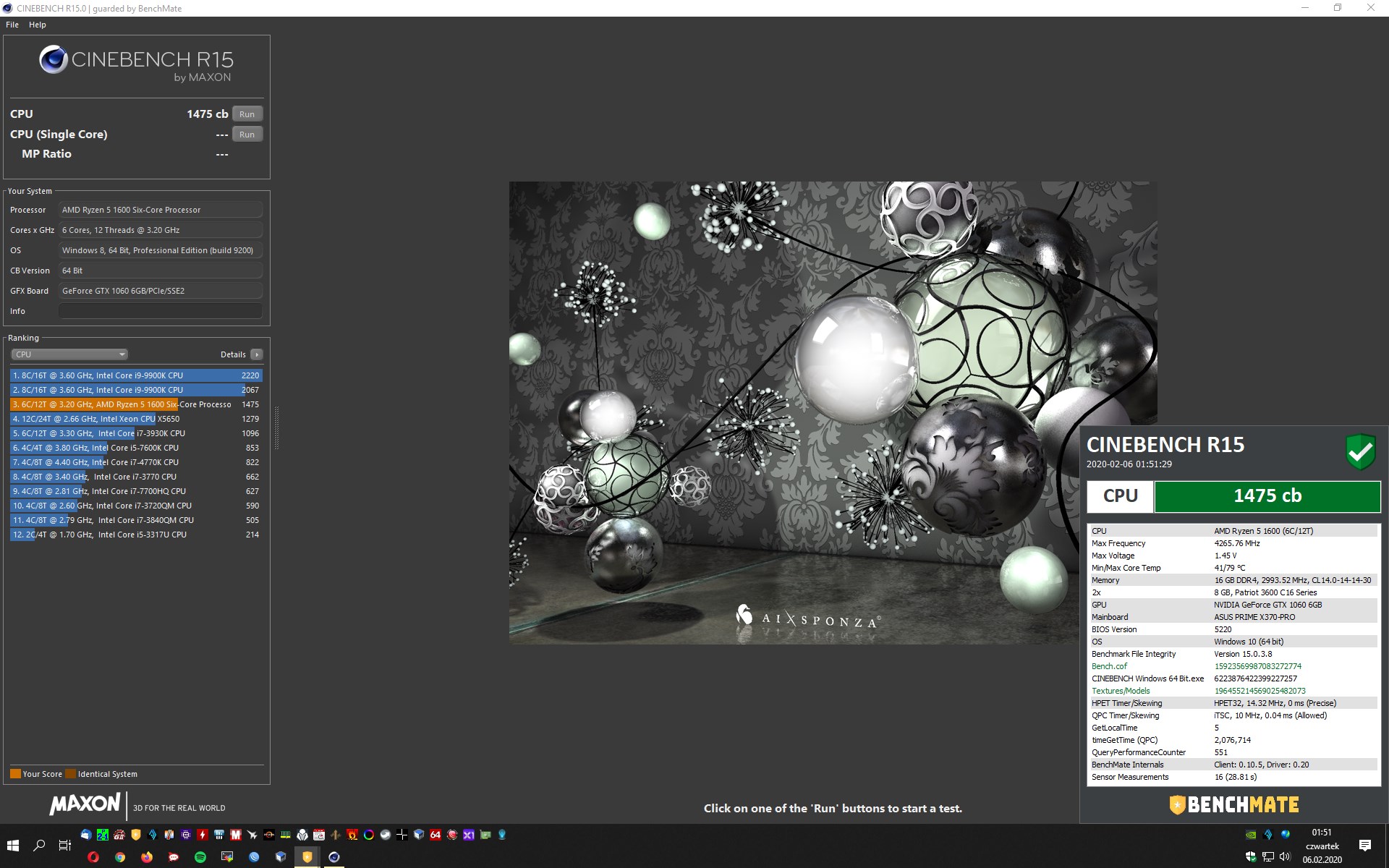Select ranking entry Intel Xeon X5650
This screenshot has height=868, width=1389.
(136, 419)
